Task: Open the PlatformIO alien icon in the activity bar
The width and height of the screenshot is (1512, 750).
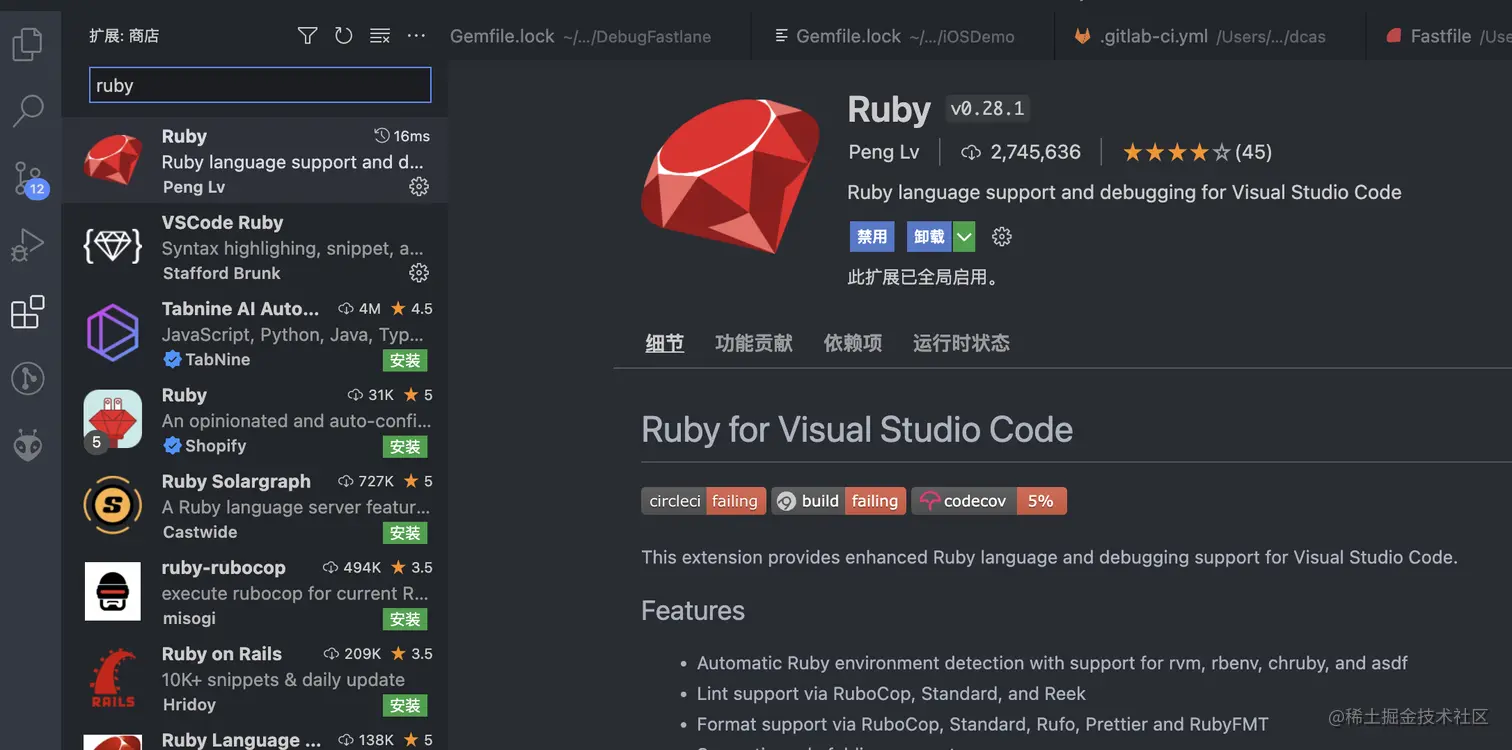Action: (x=27, y=445)
